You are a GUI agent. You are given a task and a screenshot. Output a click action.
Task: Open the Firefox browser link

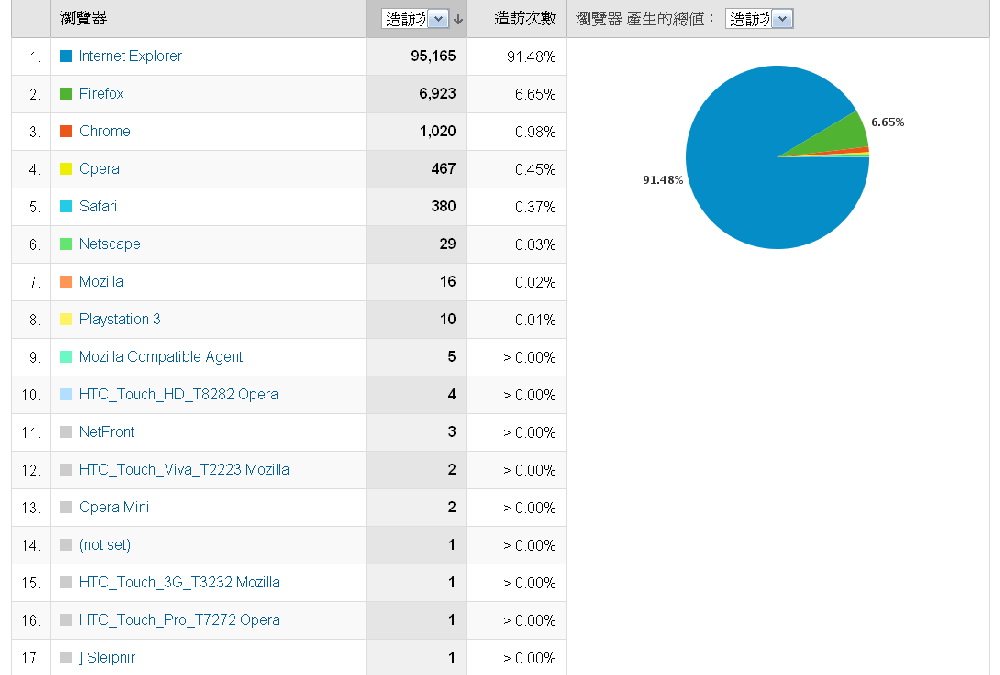[101, 94]
